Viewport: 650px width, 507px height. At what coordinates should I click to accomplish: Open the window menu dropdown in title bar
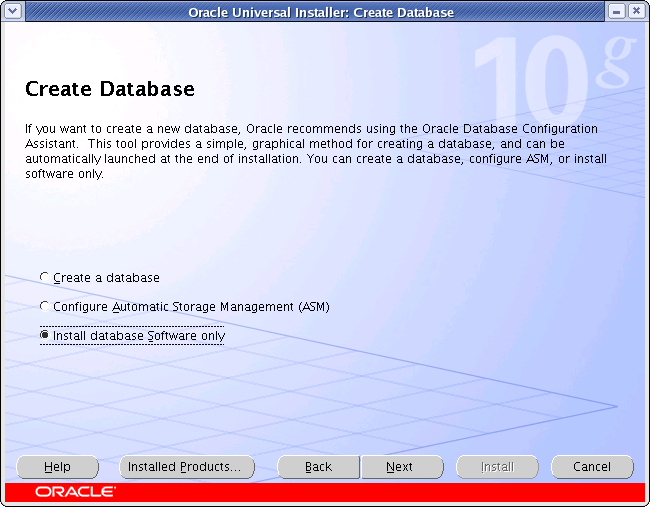[x=12, y=10]
